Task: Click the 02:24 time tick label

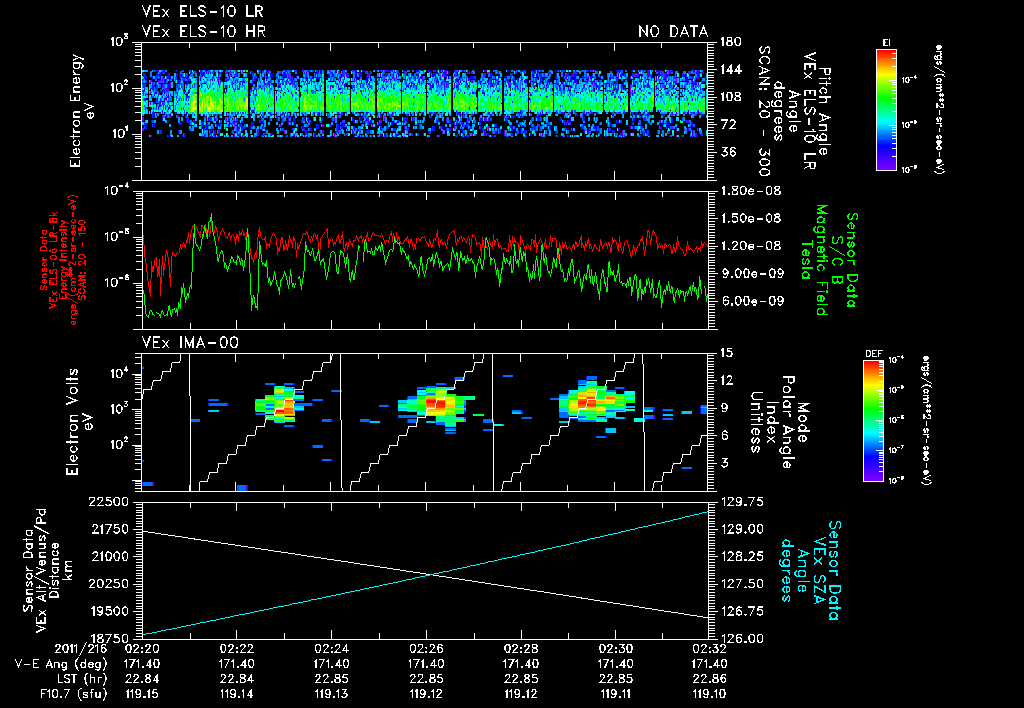Action: [x=331, y=649]
